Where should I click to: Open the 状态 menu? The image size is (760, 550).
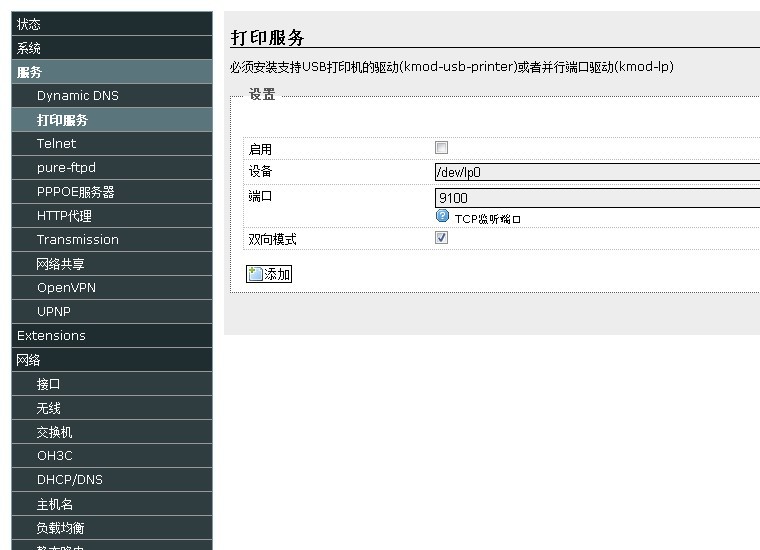112,24
